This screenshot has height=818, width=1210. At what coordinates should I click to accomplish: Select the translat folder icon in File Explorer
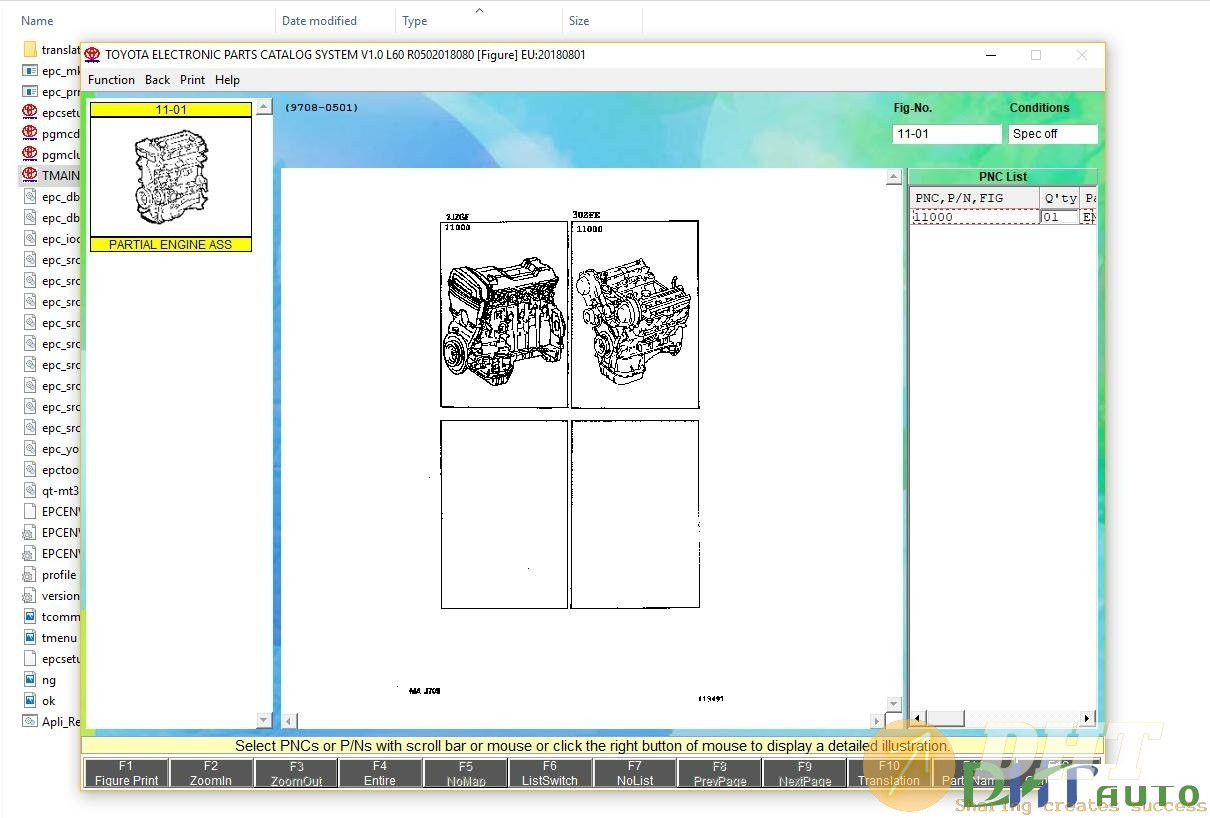(29, 49)
